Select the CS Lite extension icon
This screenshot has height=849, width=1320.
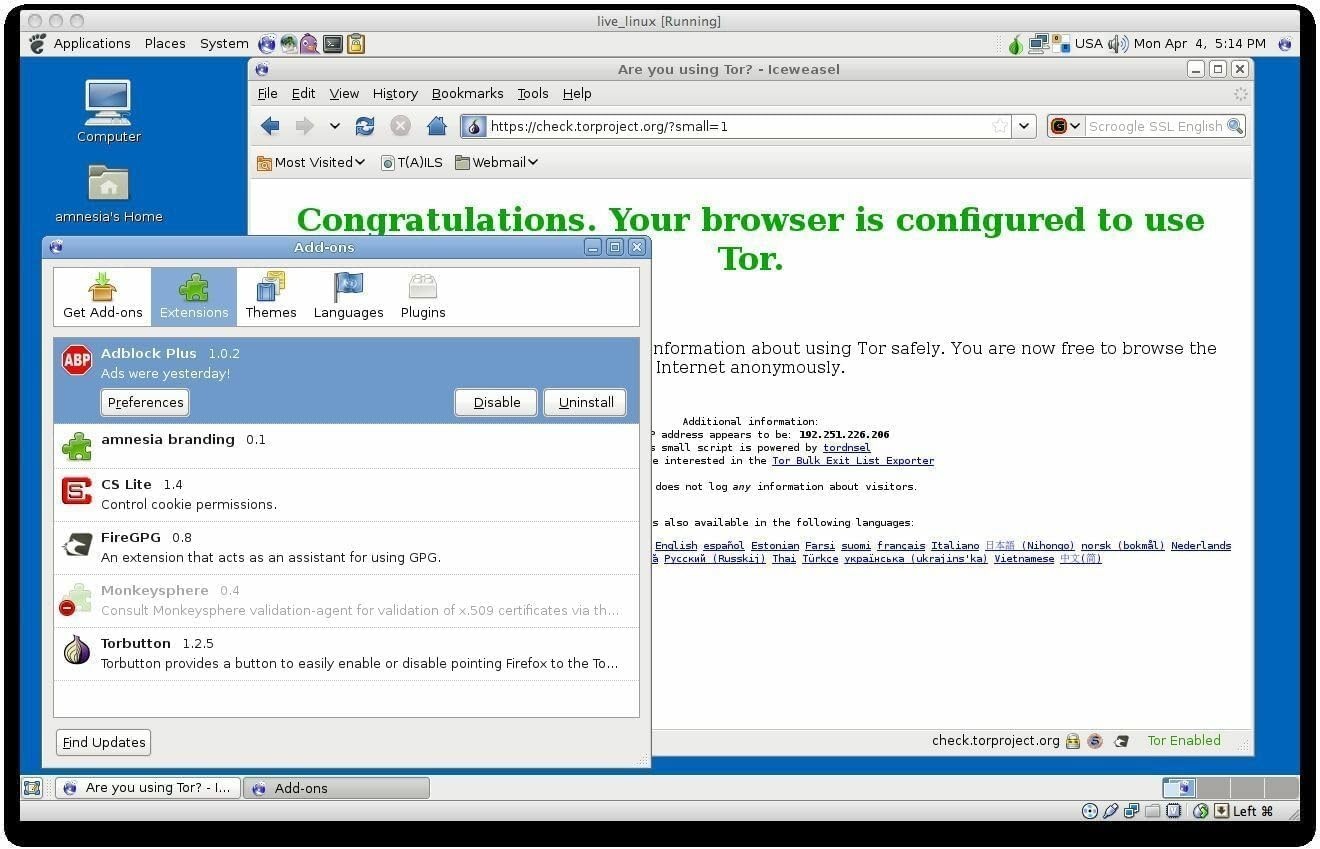click(77, 491)
